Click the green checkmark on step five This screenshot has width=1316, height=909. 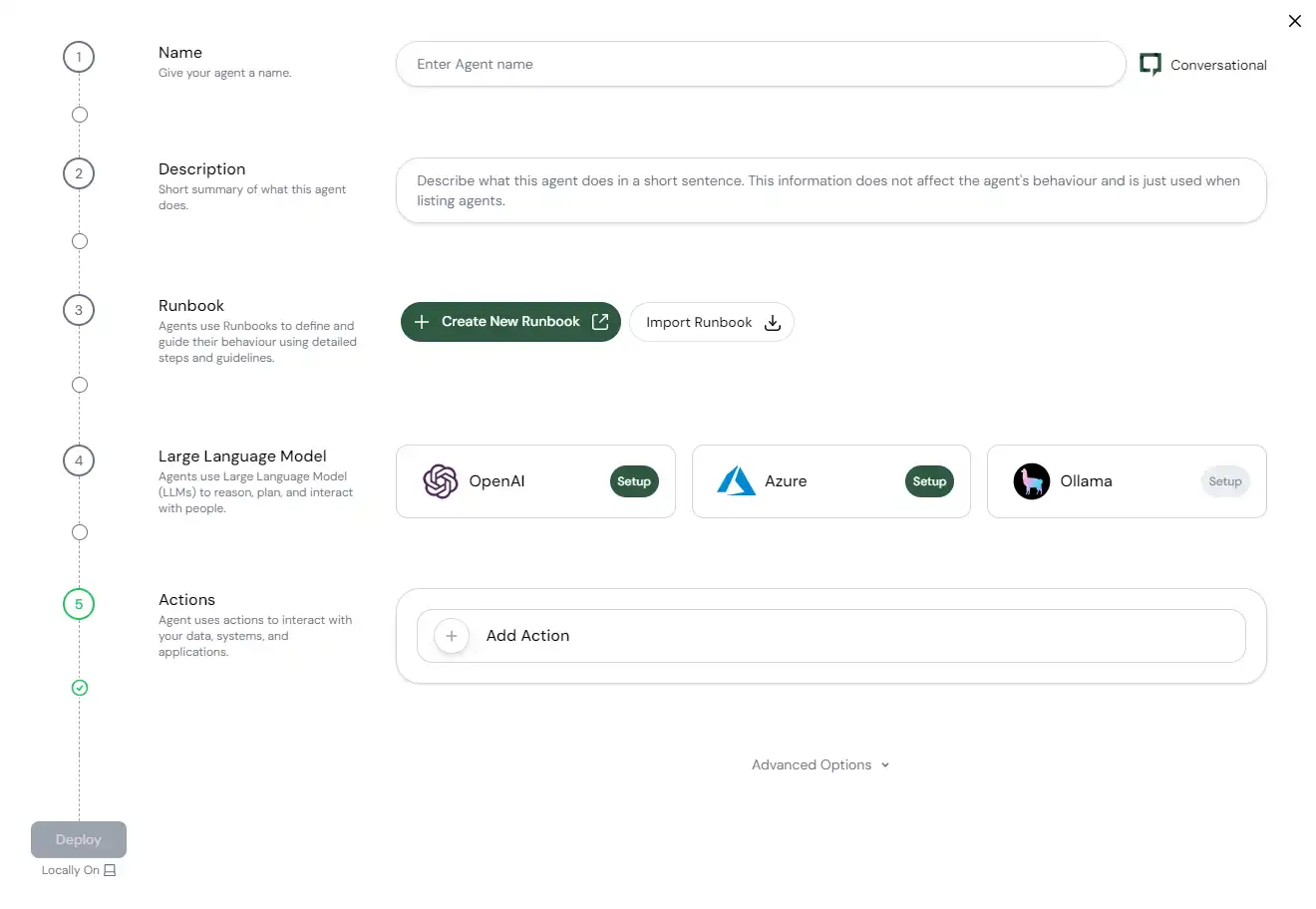coord(79,688)
